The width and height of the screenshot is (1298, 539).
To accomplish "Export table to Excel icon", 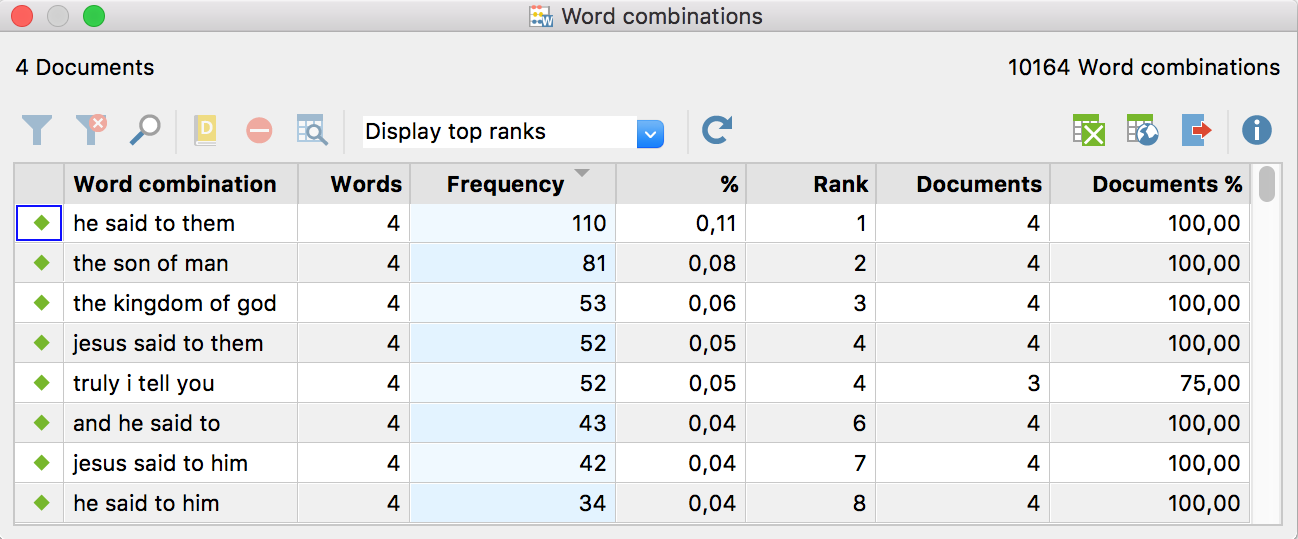I will (x=1088, y=130).
